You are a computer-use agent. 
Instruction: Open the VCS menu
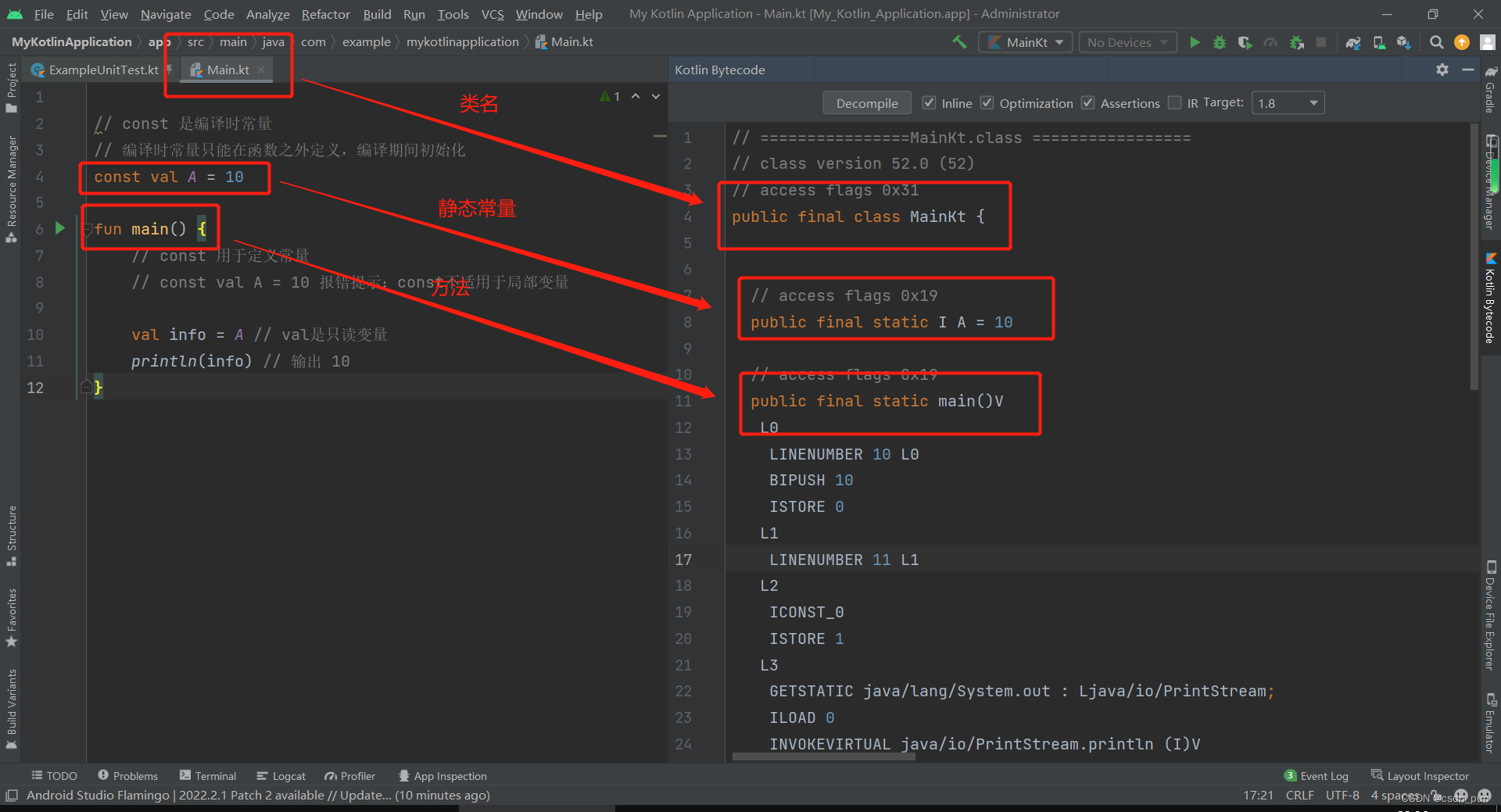tap(493, 14)
